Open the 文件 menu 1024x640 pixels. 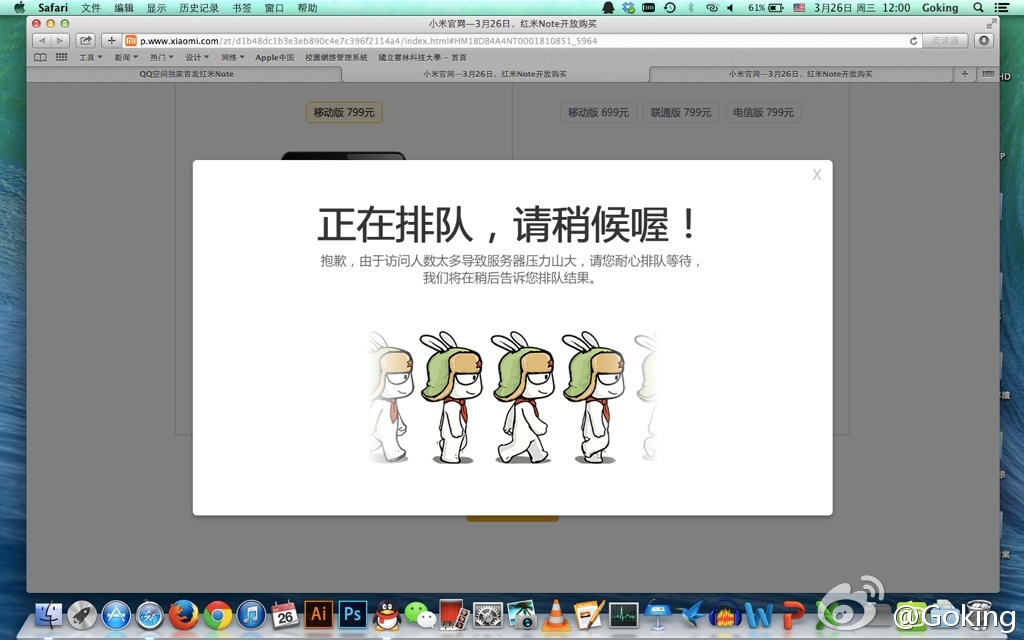[91, 8]
